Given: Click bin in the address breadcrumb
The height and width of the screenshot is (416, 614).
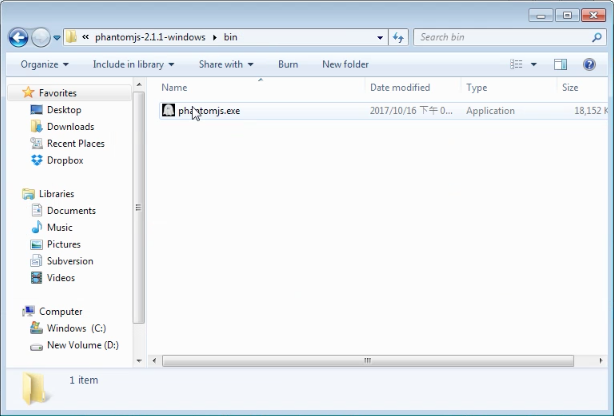Looking at the screenshot, I should pyautogui.click(x=230, y=37).
